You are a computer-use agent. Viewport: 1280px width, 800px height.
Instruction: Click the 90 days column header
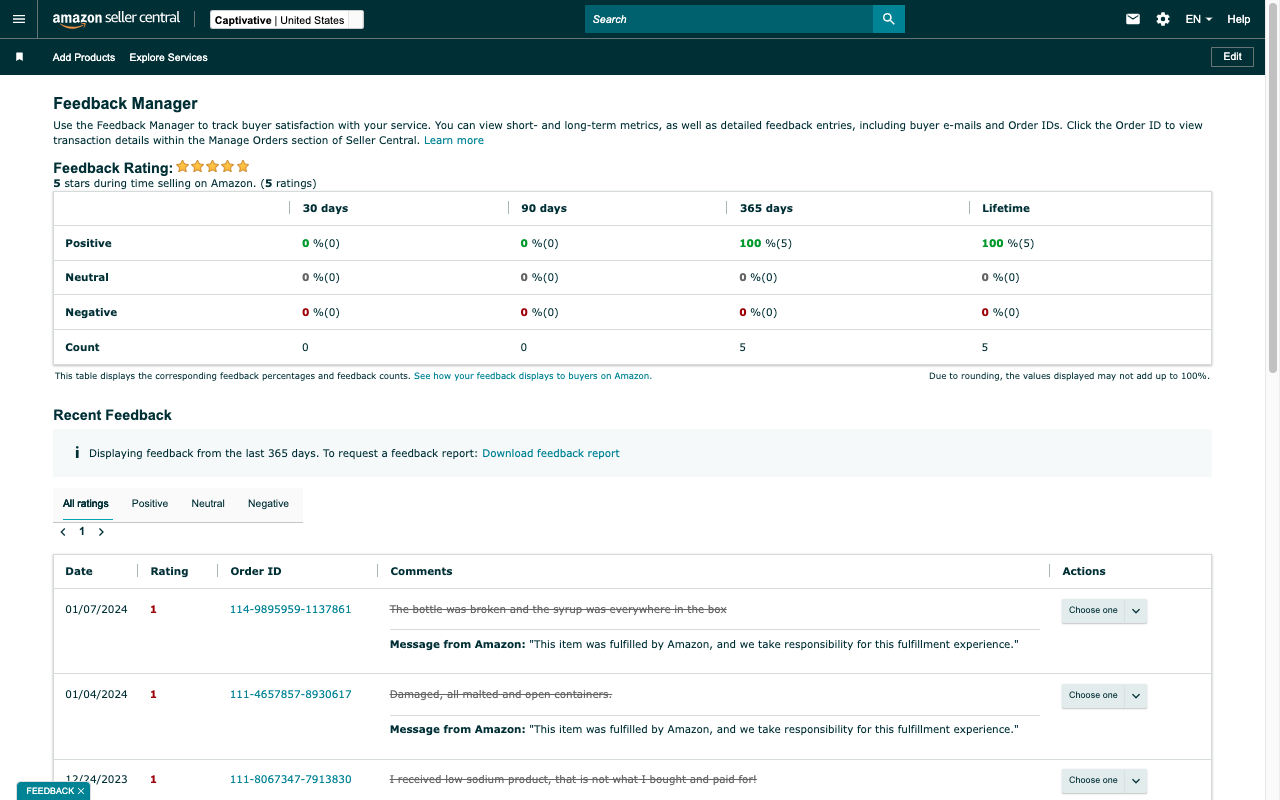[544, 208]
